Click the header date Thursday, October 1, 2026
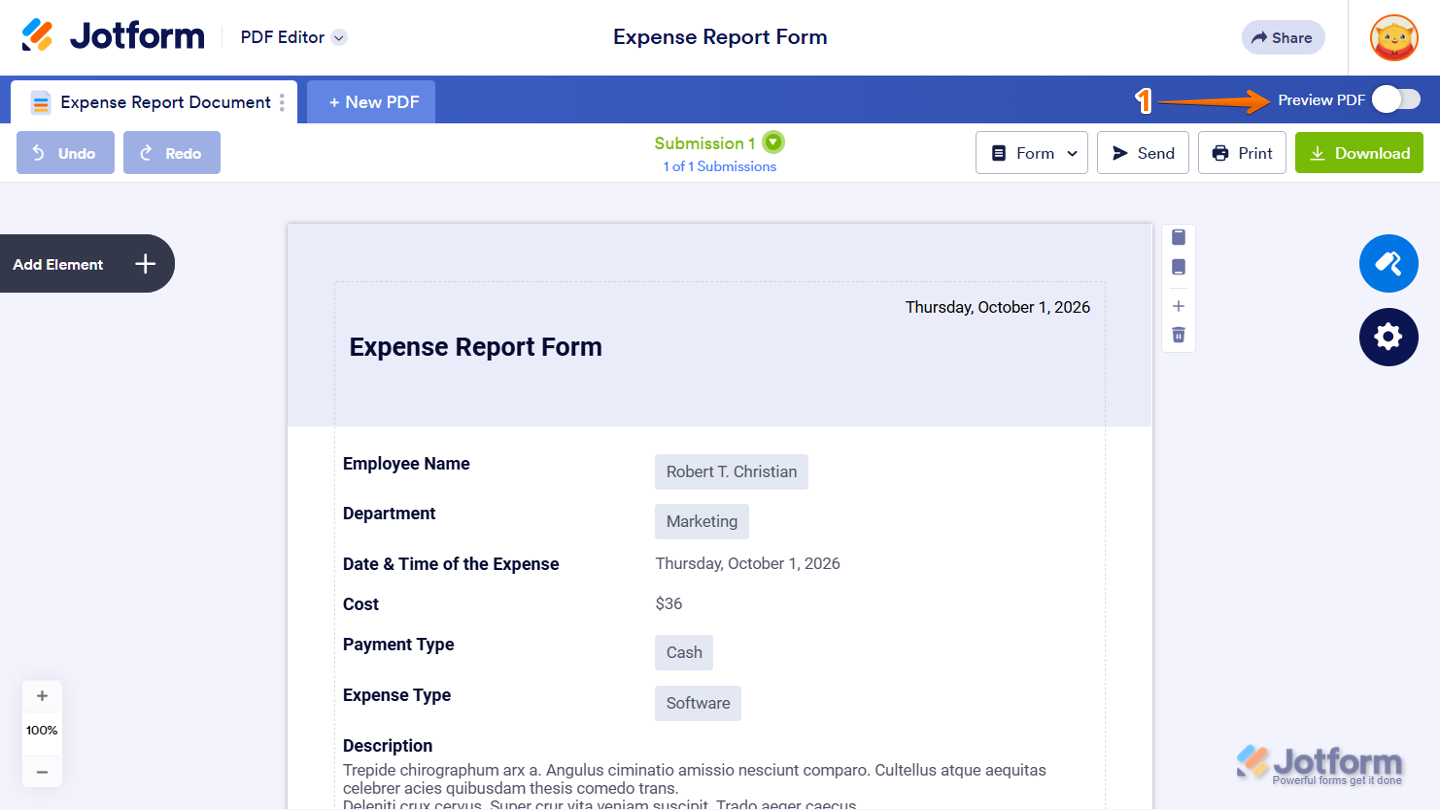Viewport: 1440px width, 810px height. (x=998, y=307)
